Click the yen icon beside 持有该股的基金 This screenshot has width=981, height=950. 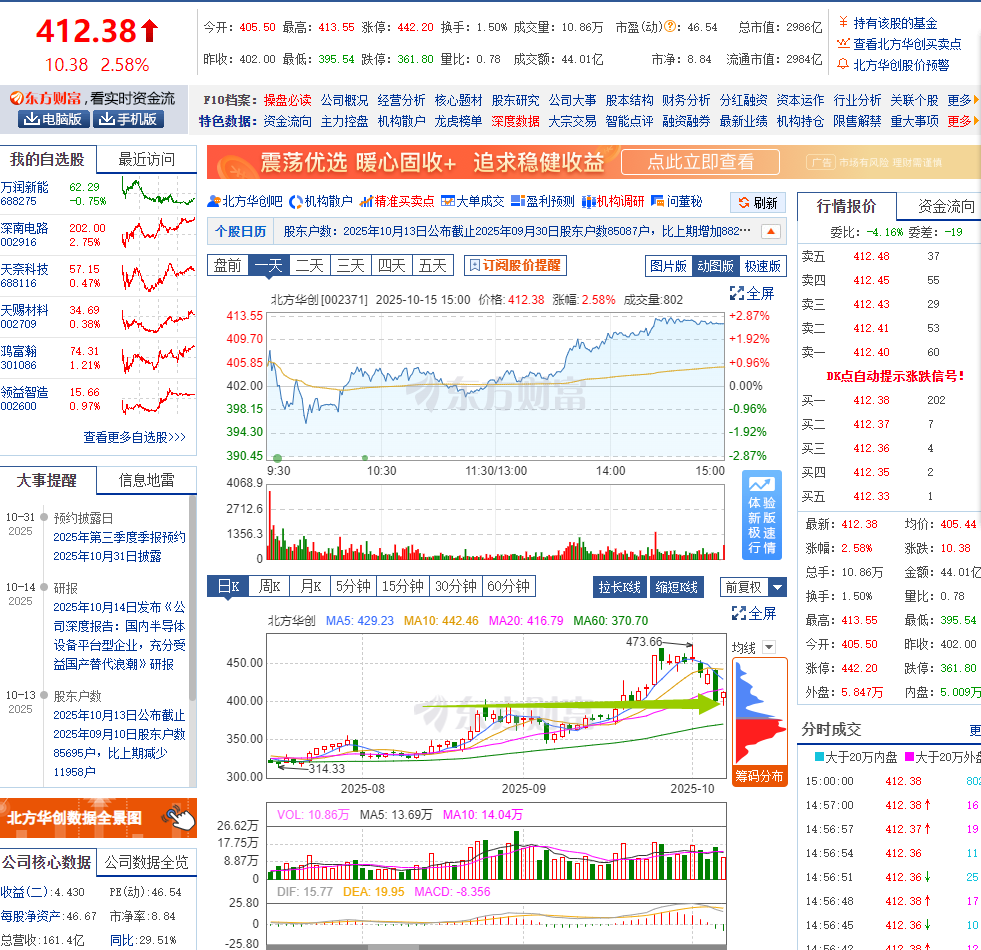coord(843,23)
